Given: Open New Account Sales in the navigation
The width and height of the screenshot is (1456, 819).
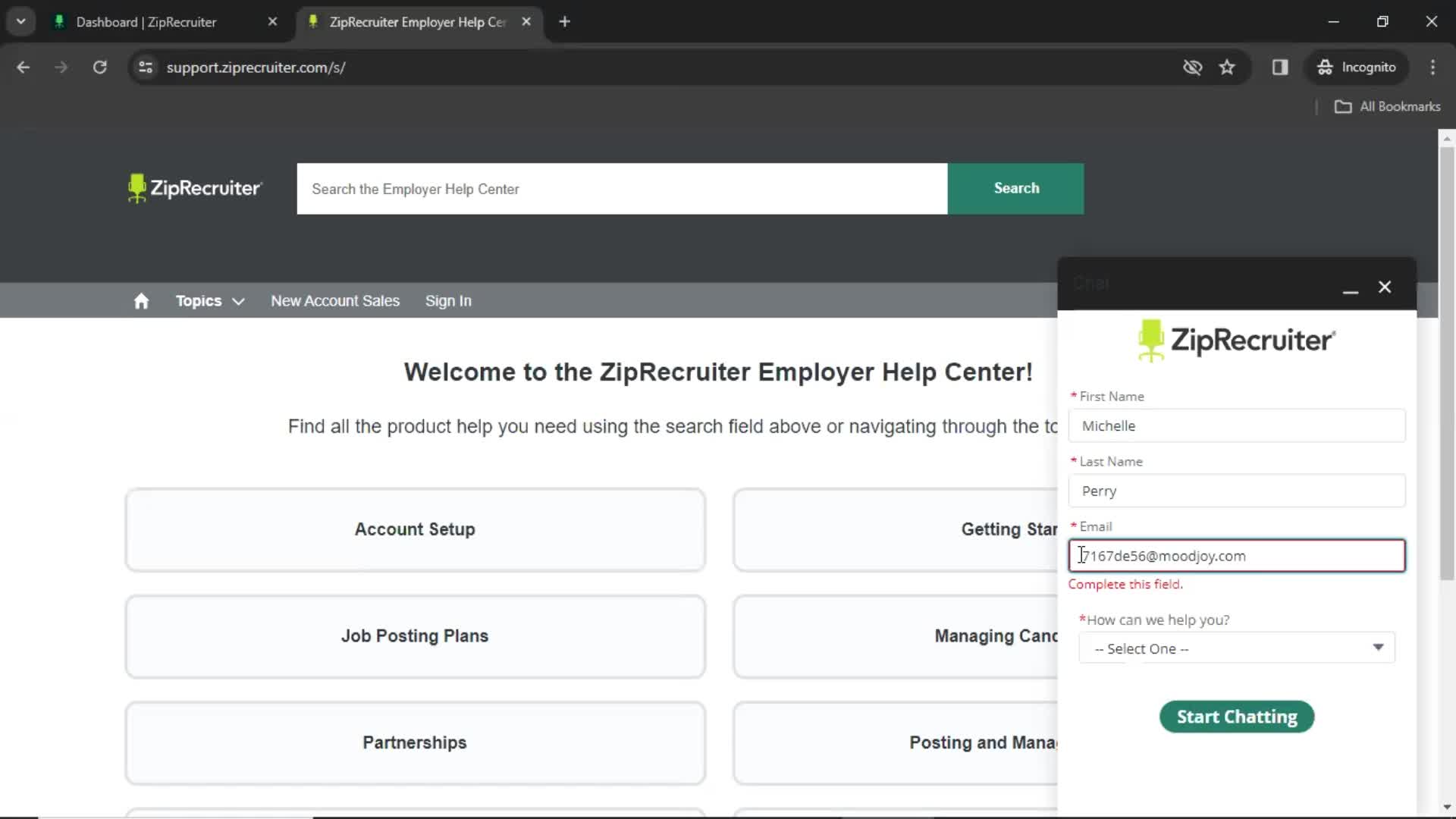Looking at the screenshot, I should coord(335,301).
